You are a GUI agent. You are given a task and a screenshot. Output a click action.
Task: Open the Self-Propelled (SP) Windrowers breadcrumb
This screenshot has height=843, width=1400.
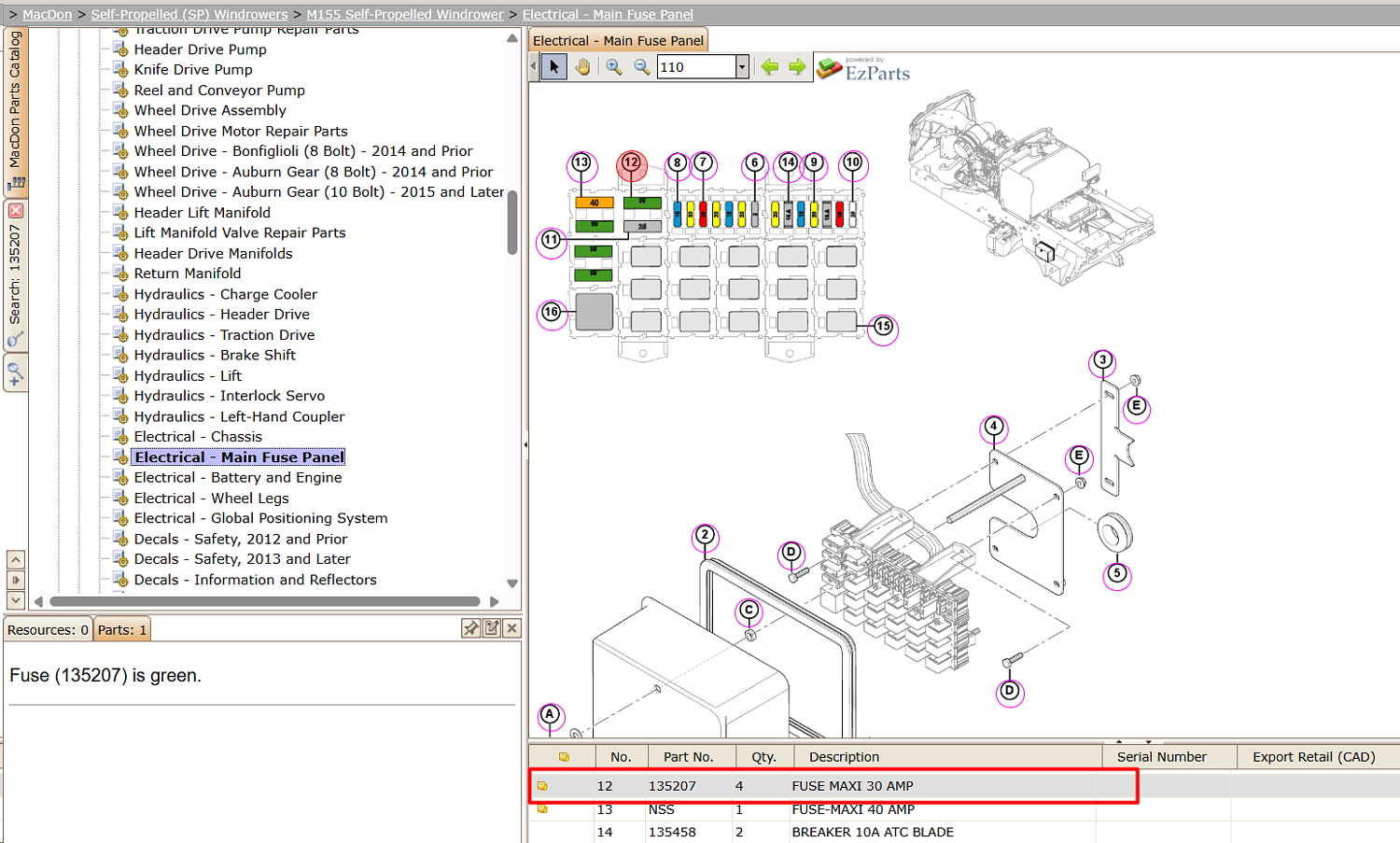189,14
